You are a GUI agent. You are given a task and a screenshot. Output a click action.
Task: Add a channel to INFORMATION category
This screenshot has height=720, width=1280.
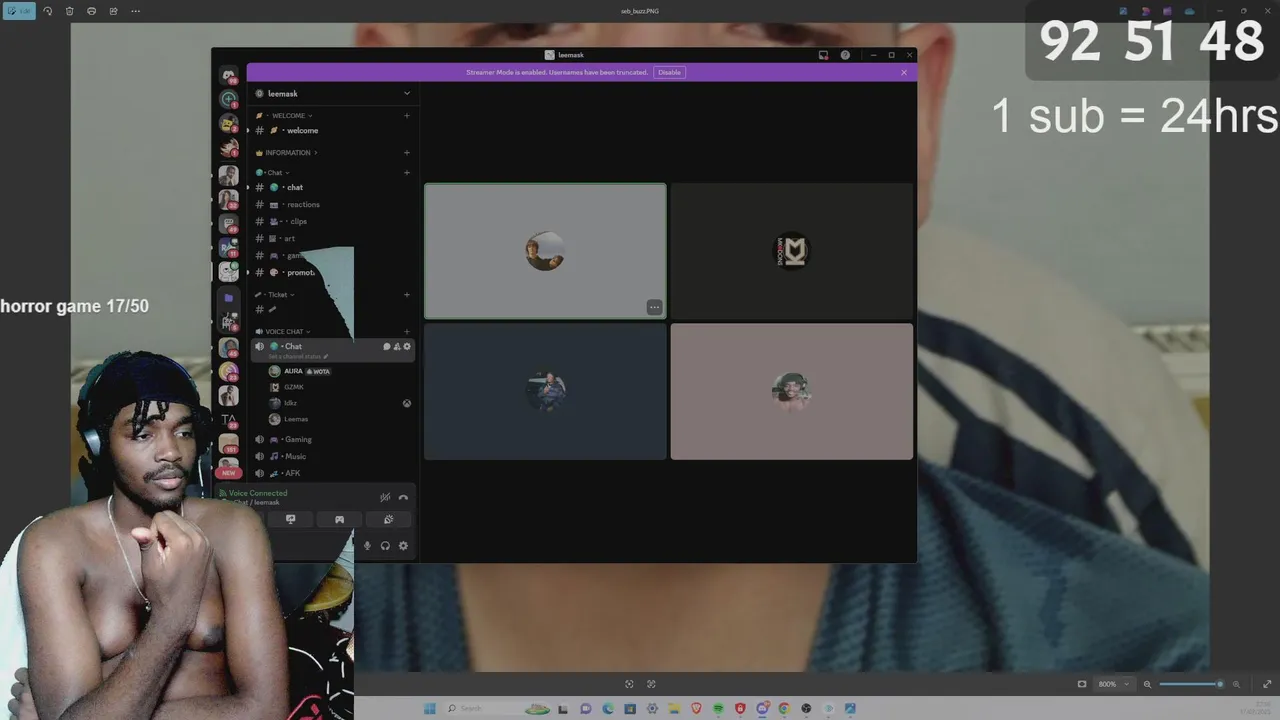(x=406, y=153)
